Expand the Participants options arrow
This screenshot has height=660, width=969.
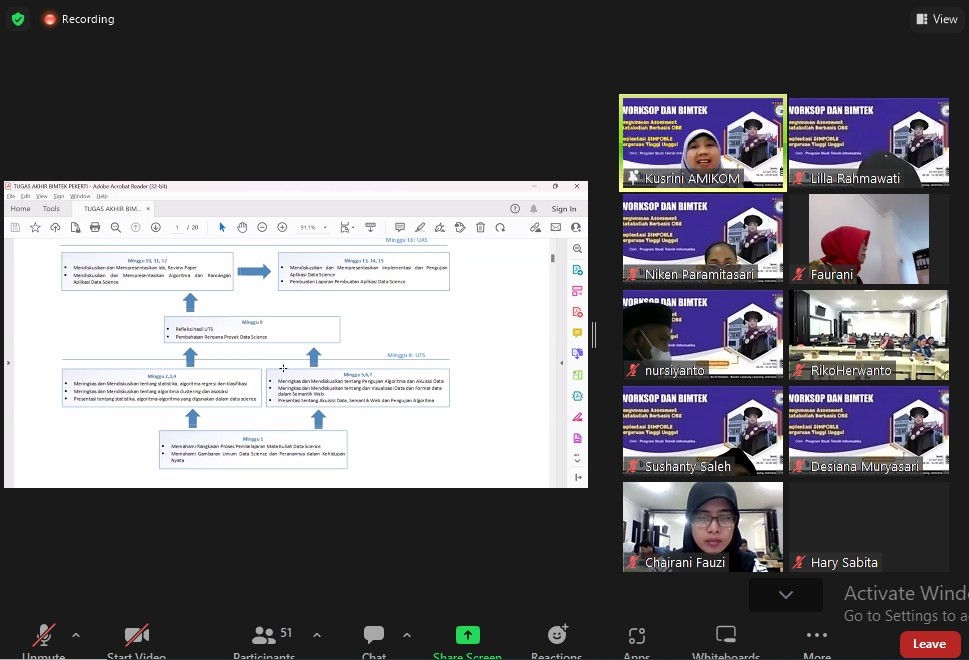(x=316, y=635)
